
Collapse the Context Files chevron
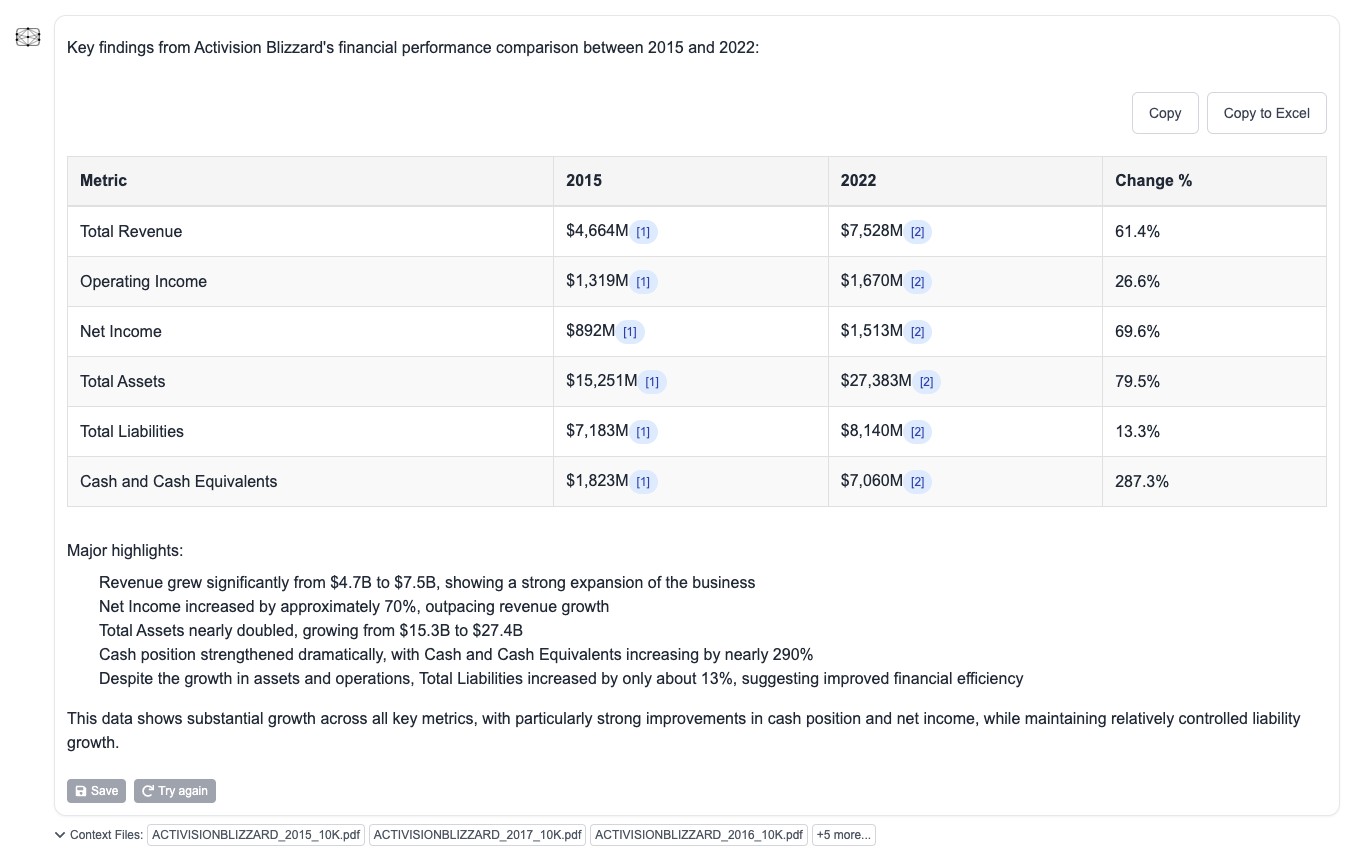click(60, 835)
